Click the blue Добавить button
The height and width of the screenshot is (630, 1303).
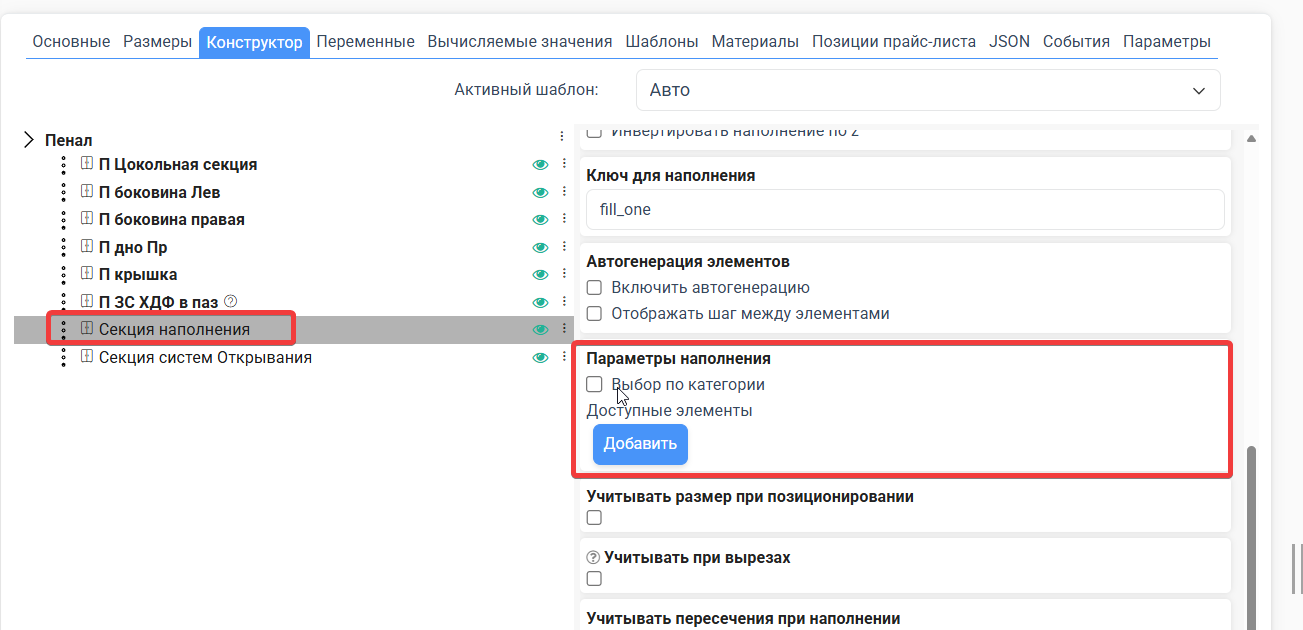[640, 444]
